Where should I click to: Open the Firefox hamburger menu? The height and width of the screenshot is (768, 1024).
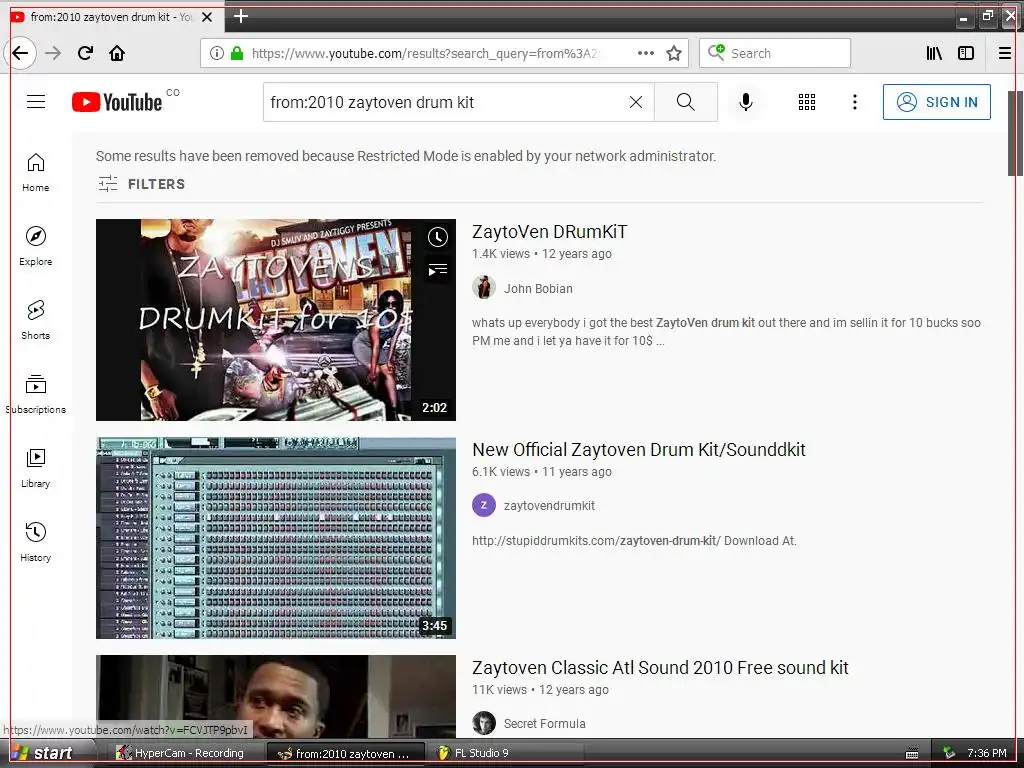pos(1004,53)
